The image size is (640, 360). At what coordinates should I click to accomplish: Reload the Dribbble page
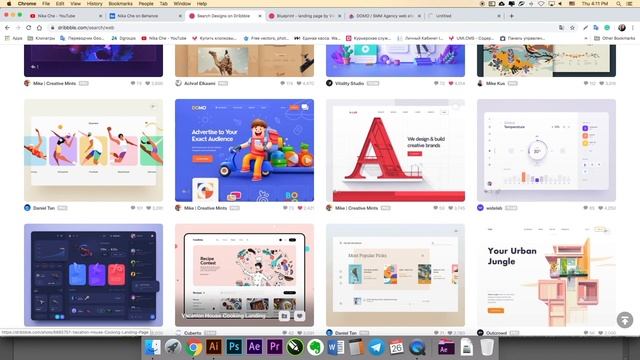tap(29, 28)
